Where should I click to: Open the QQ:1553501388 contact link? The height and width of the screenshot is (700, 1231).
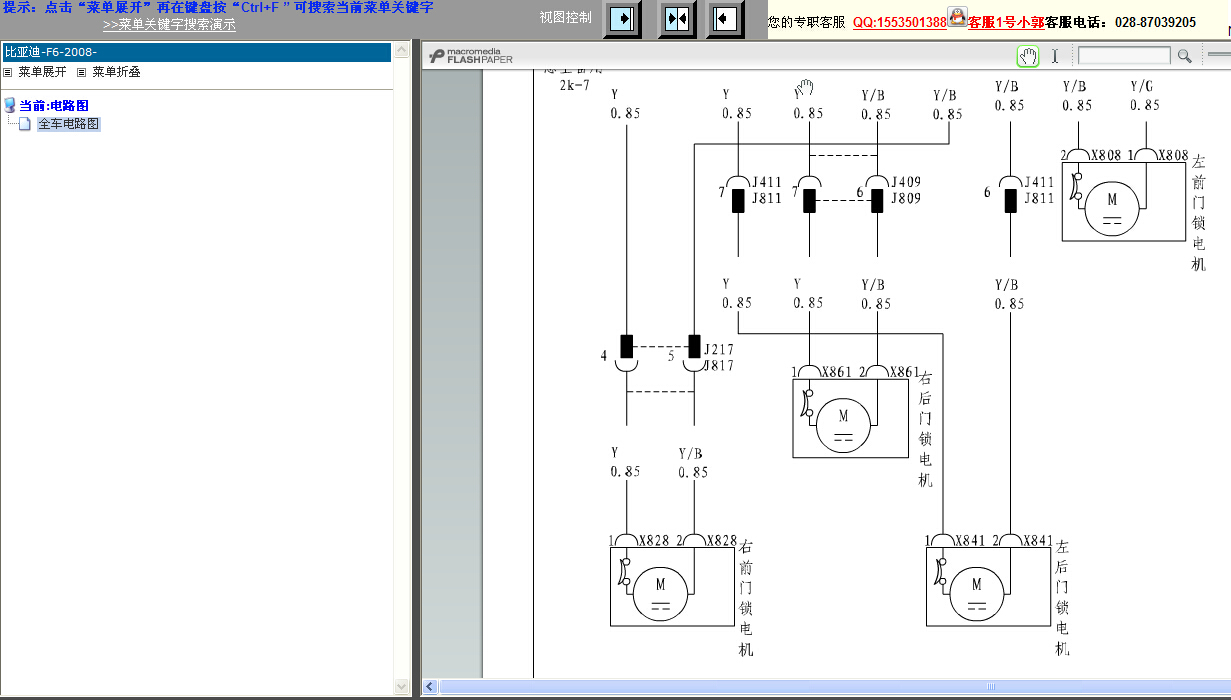899,22
